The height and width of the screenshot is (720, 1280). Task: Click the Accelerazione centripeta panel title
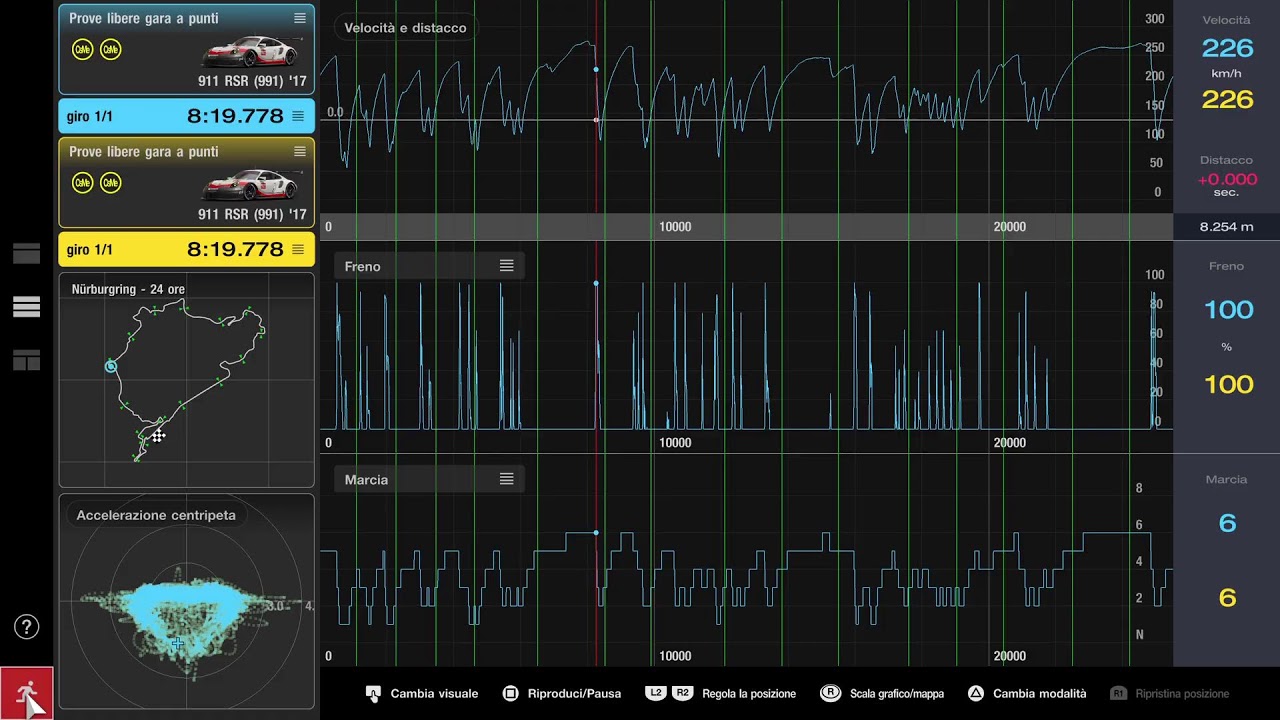click(x=156, y=515)
